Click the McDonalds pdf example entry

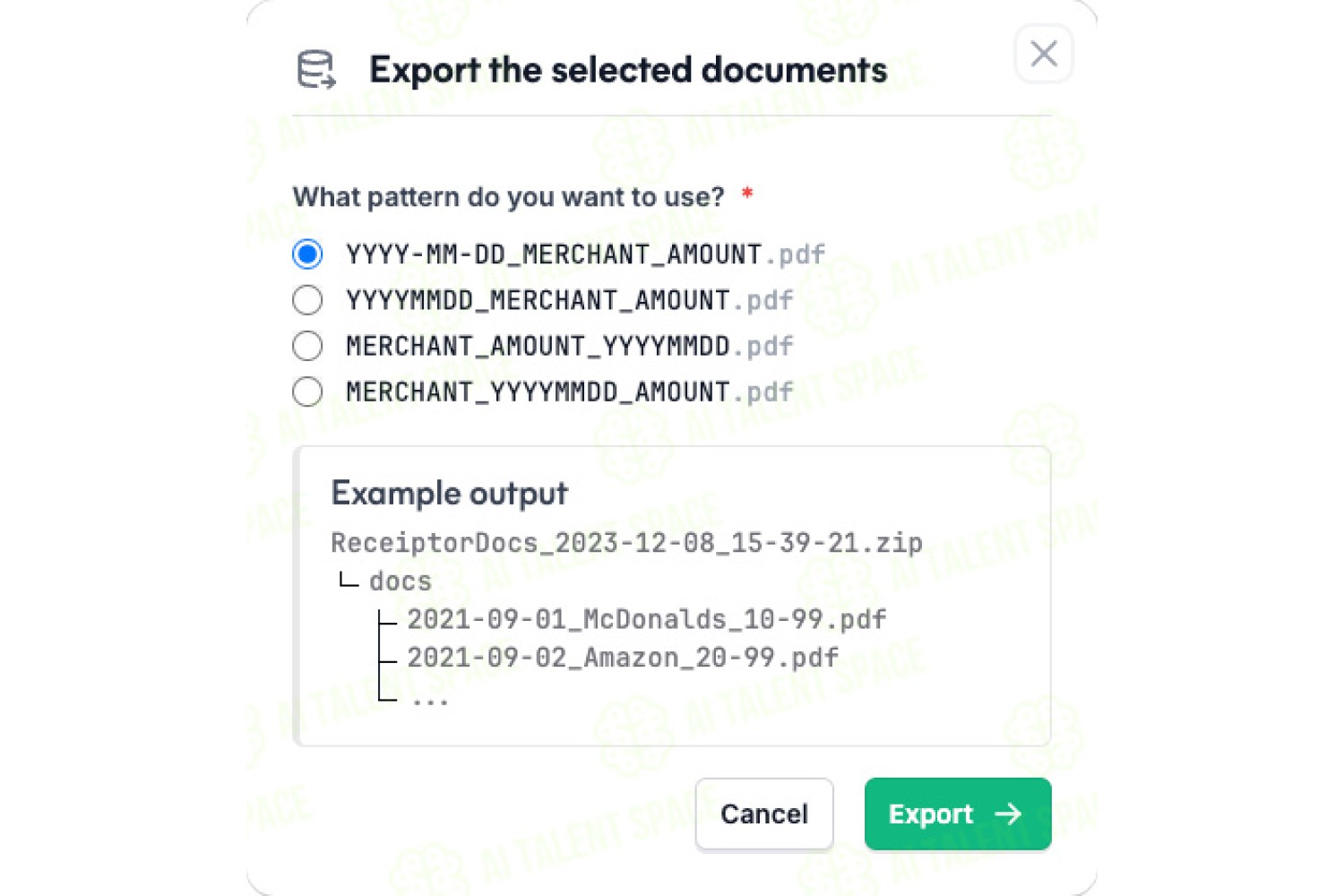pos(647,619)
